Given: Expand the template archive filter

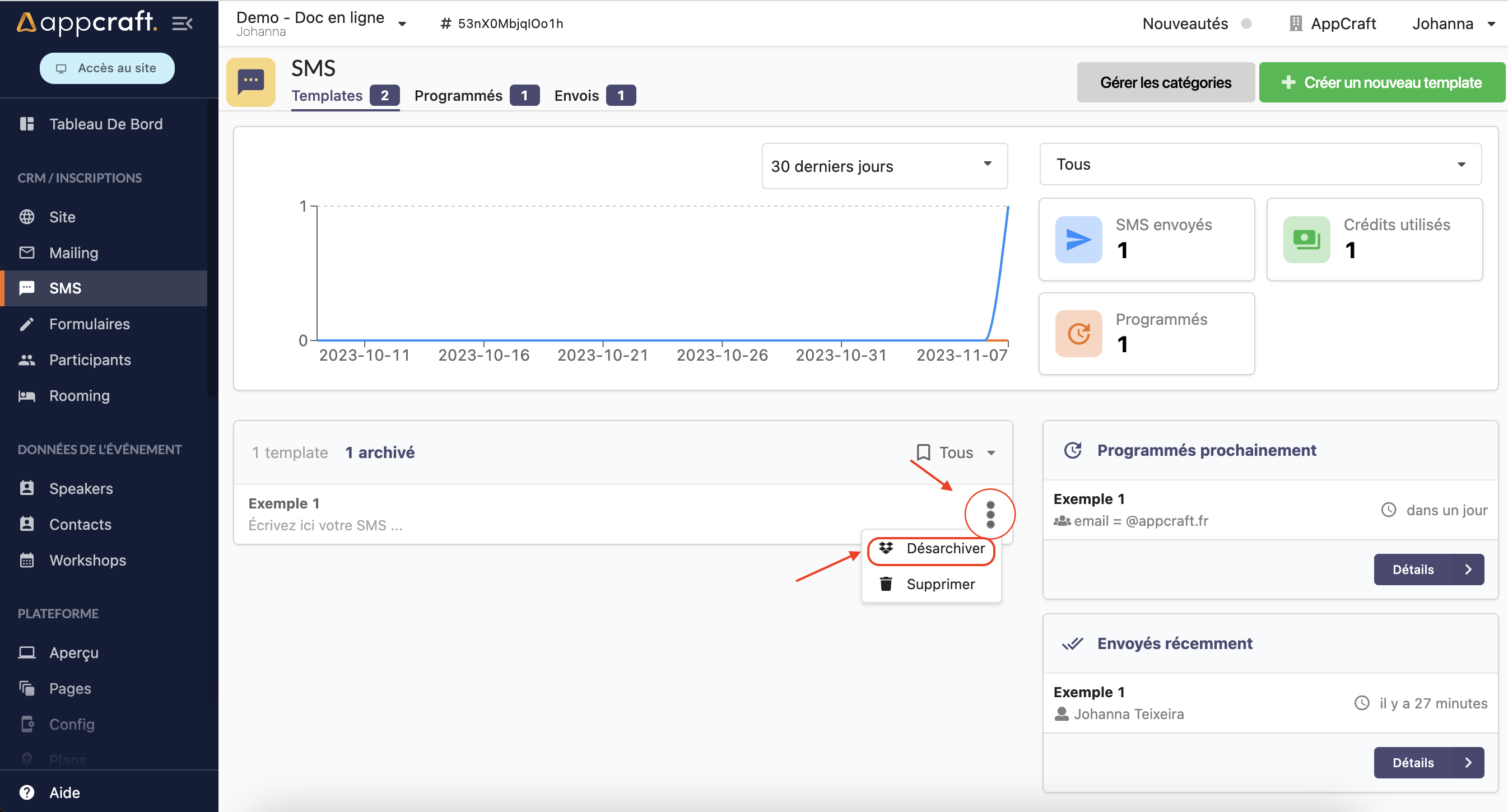Looking at the screenshot, I should 955,451.
